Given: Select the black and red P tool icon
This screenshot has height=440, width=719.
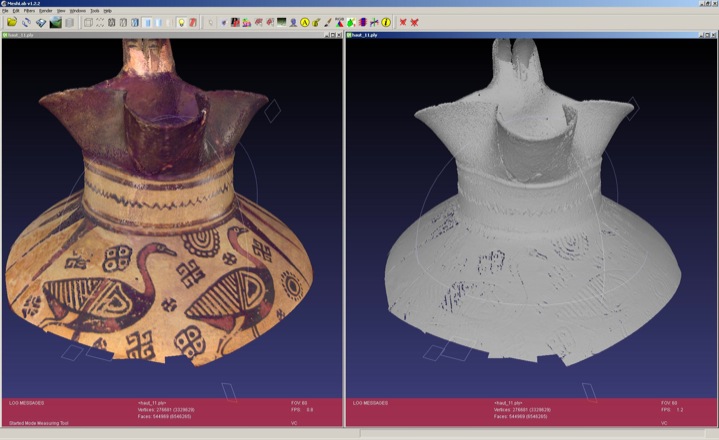Looking at the screenshot, I should pos(235,22).
